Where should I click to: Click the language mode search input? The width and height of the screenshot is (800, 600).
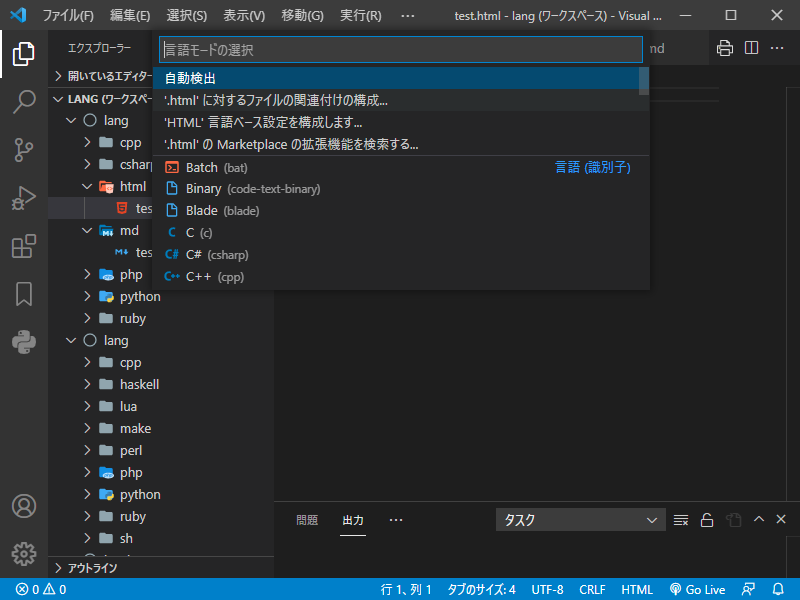pyautogui.click(x=401, y=49)
